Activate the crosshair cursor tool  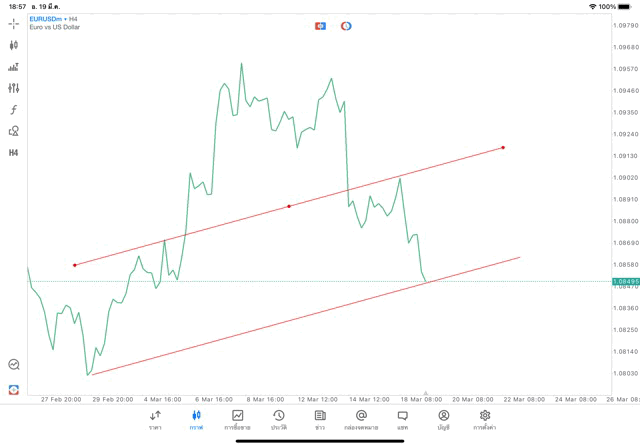pos(14,23)
